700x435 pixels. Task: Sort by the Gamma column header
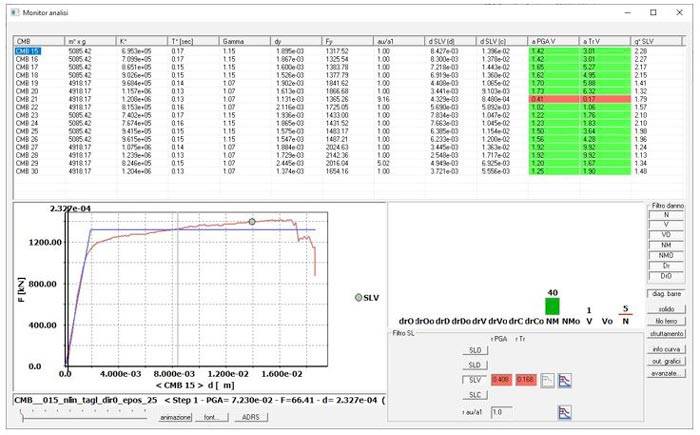pyautogui.click(x=245, y=41)
